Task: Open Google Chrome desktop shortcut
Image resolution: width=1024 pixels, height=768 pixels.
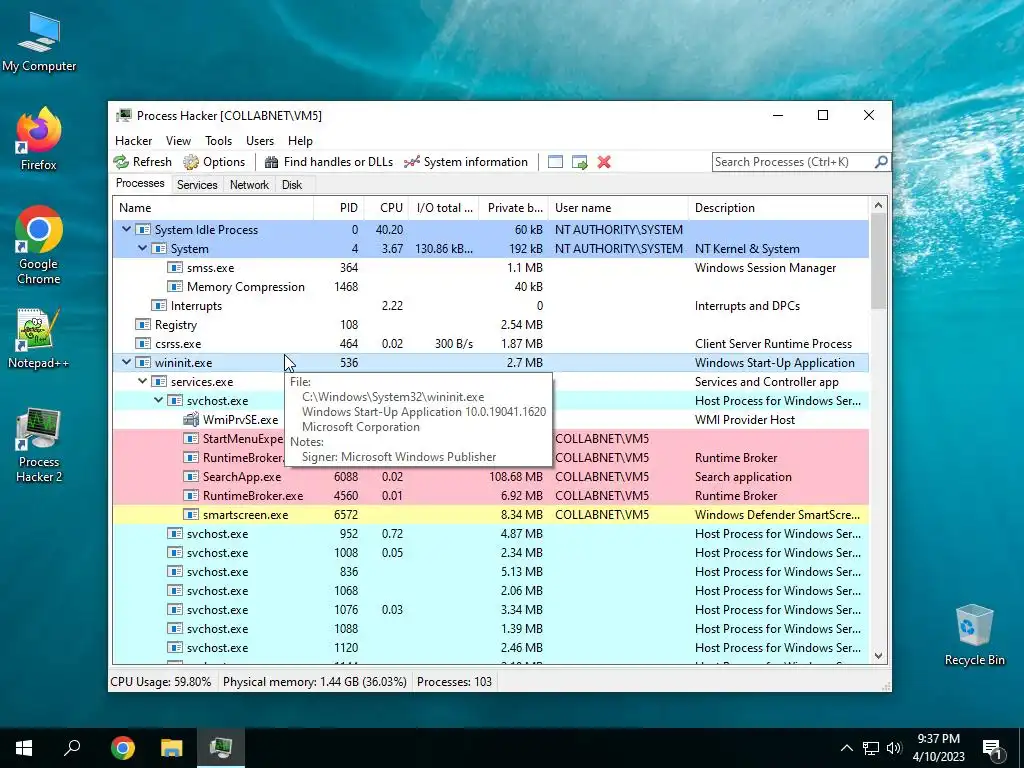Action: coord(39,246)
